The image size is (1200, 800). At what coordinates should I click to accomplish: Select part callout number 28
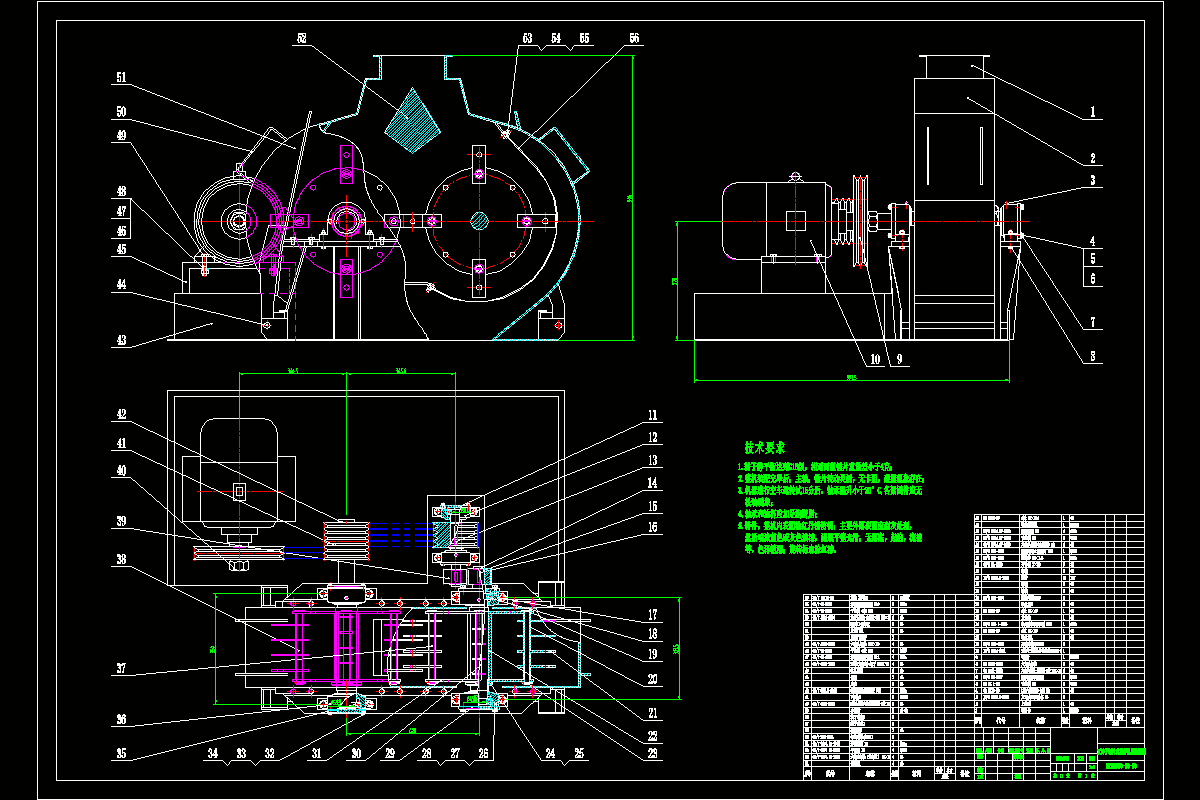(x=425, y=755)
